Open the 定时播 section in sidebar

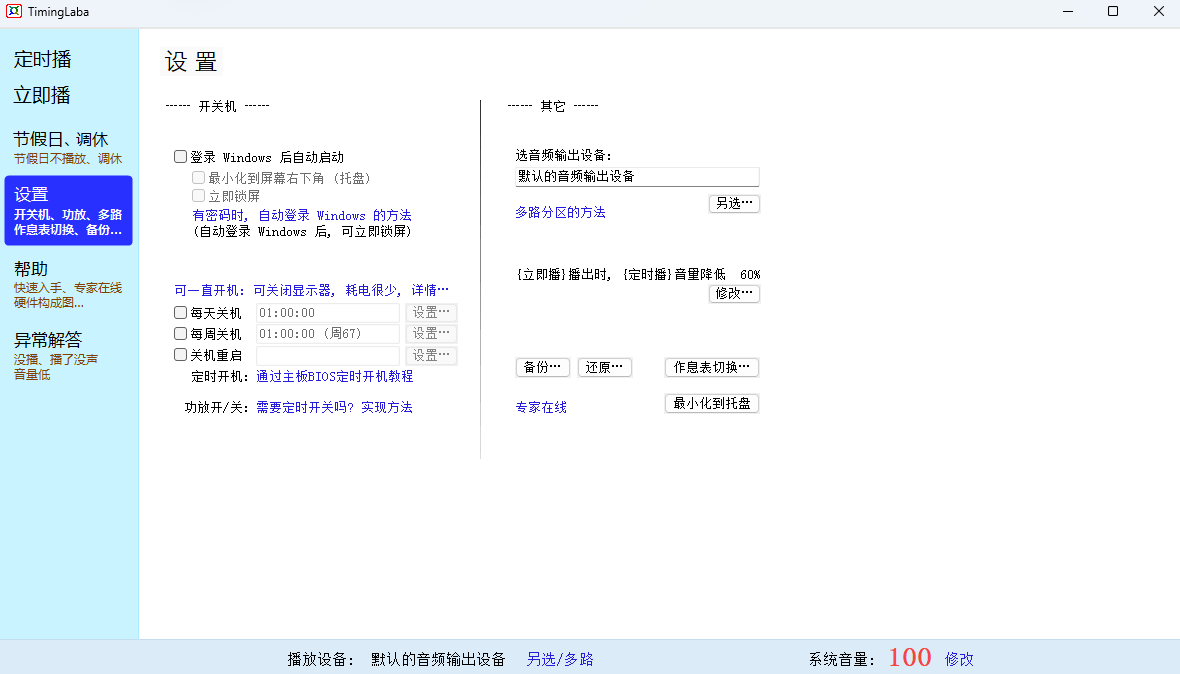[x=43, y=59]
